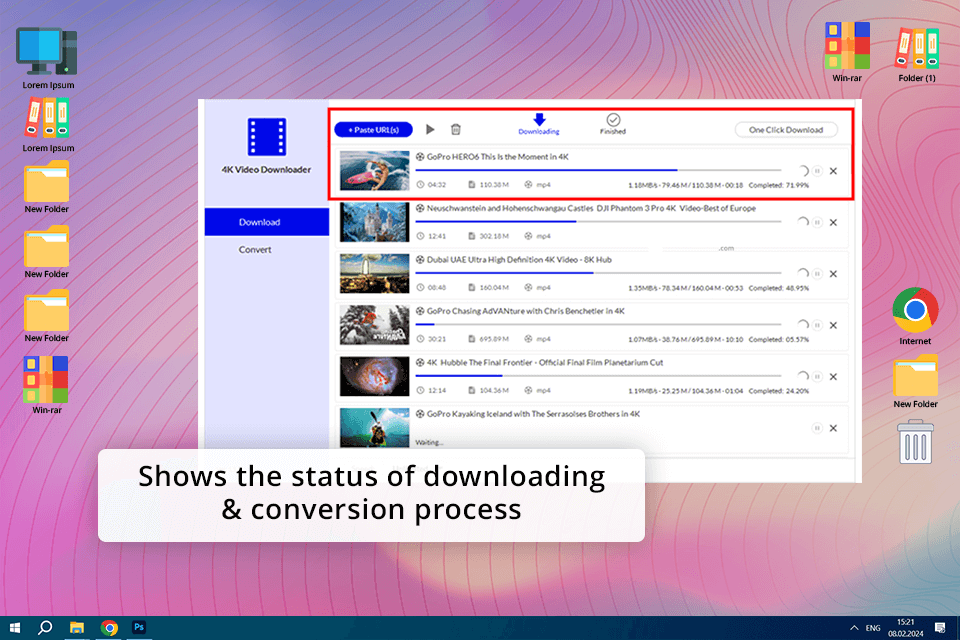Remove the GoPro Kayaking Iceland item
This screenshot has height=640, width=960.
click(x=833, y=428)
